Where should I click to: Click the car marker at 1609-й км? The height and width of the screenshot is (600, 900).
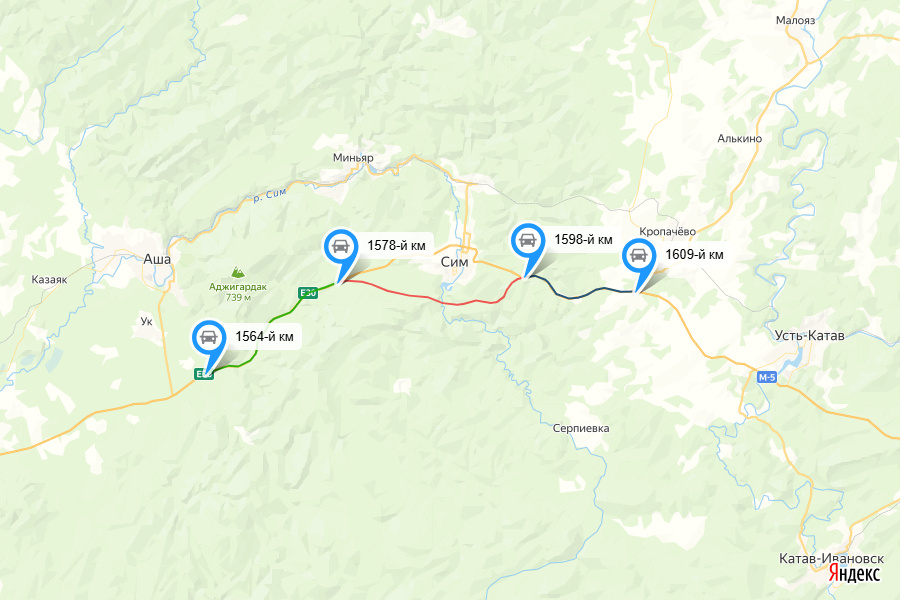coord(639,256)
